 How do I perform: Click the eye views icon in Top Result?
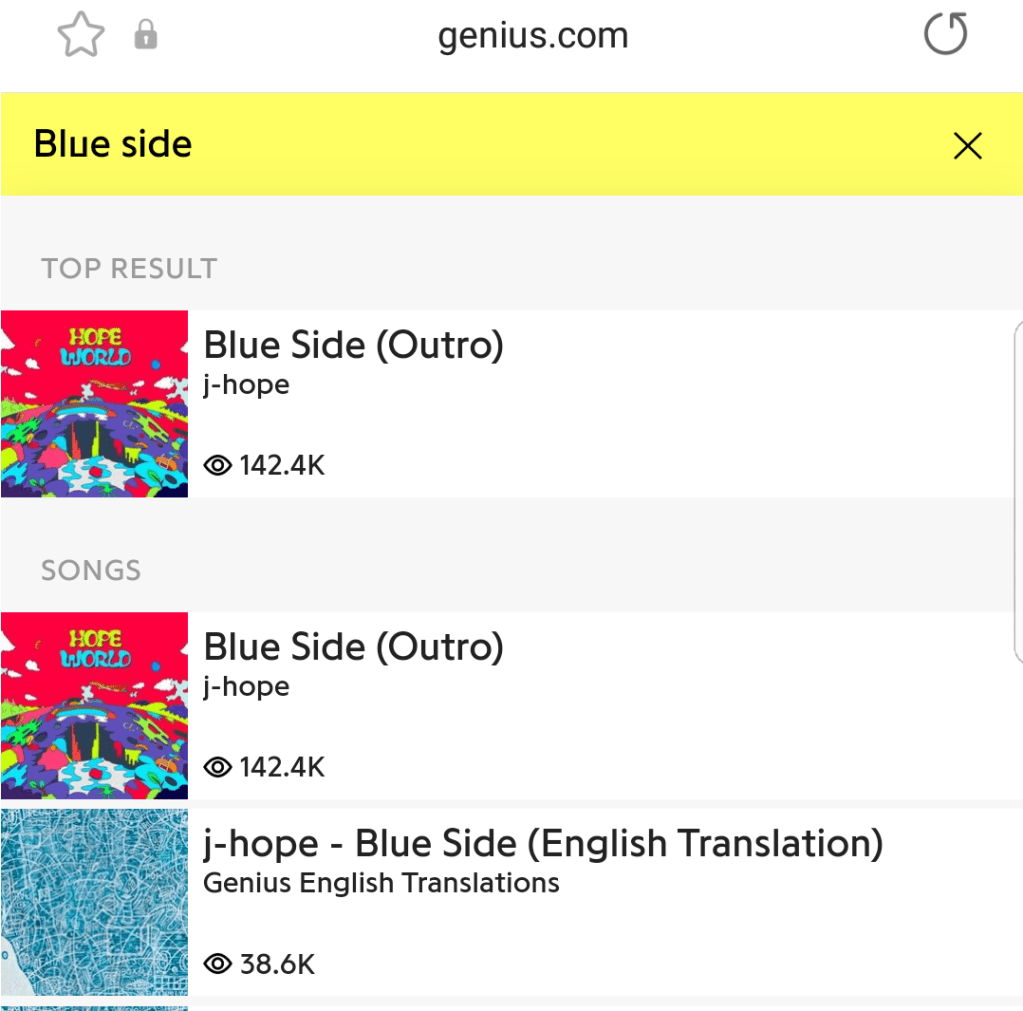(217, 465)
